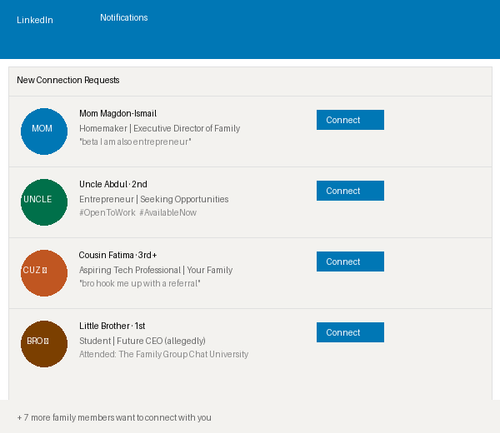Open Cousin Fatima · 3rd+ name link

pos(118,255)
